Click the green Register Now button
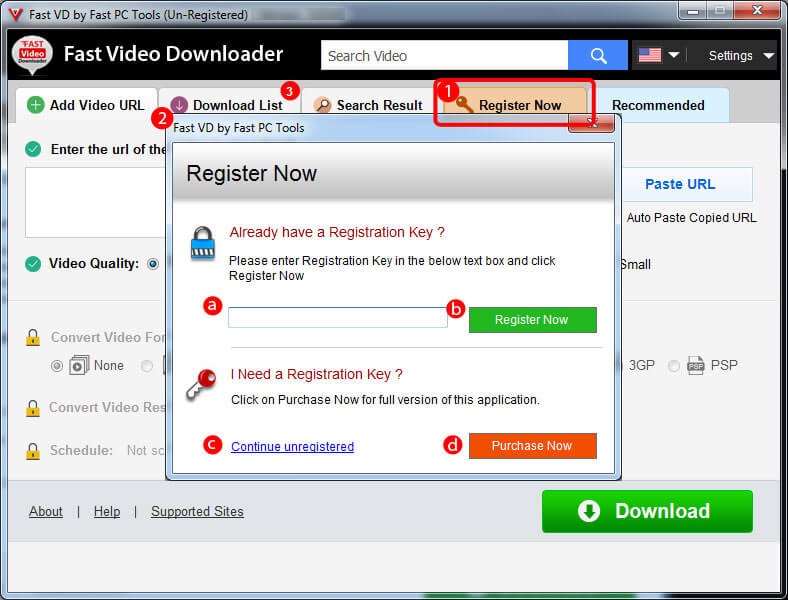Screen dimensions: 788x600 [533, 320]
